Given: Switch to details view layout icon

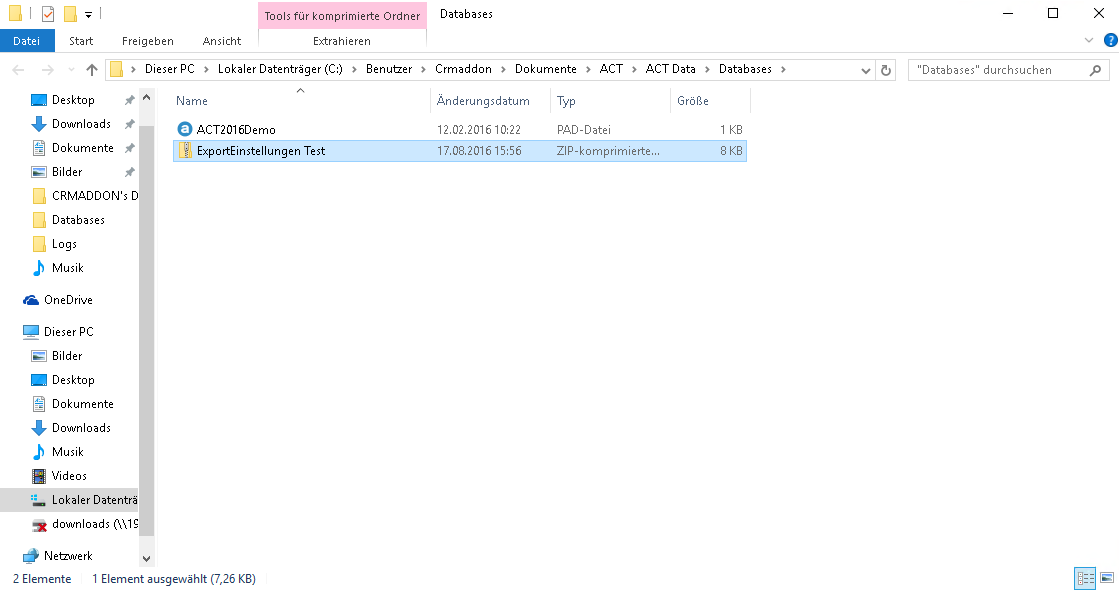Looking at the screenshot, I should tap(1085, 578).
